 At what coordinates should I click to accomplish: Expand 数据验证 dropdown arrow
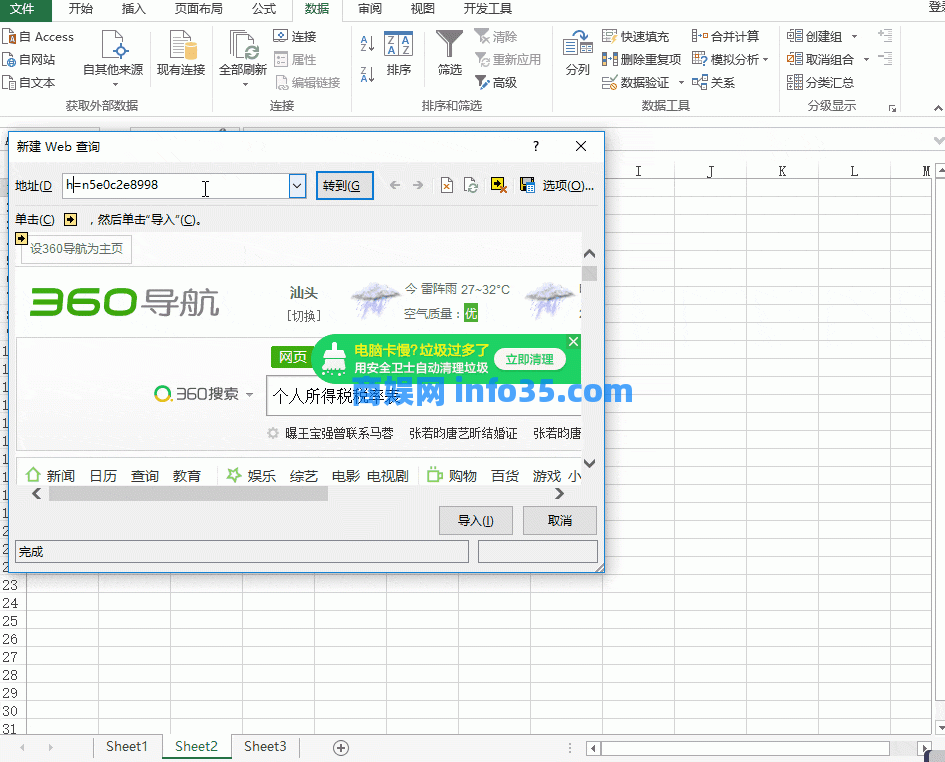pos(681,83)
